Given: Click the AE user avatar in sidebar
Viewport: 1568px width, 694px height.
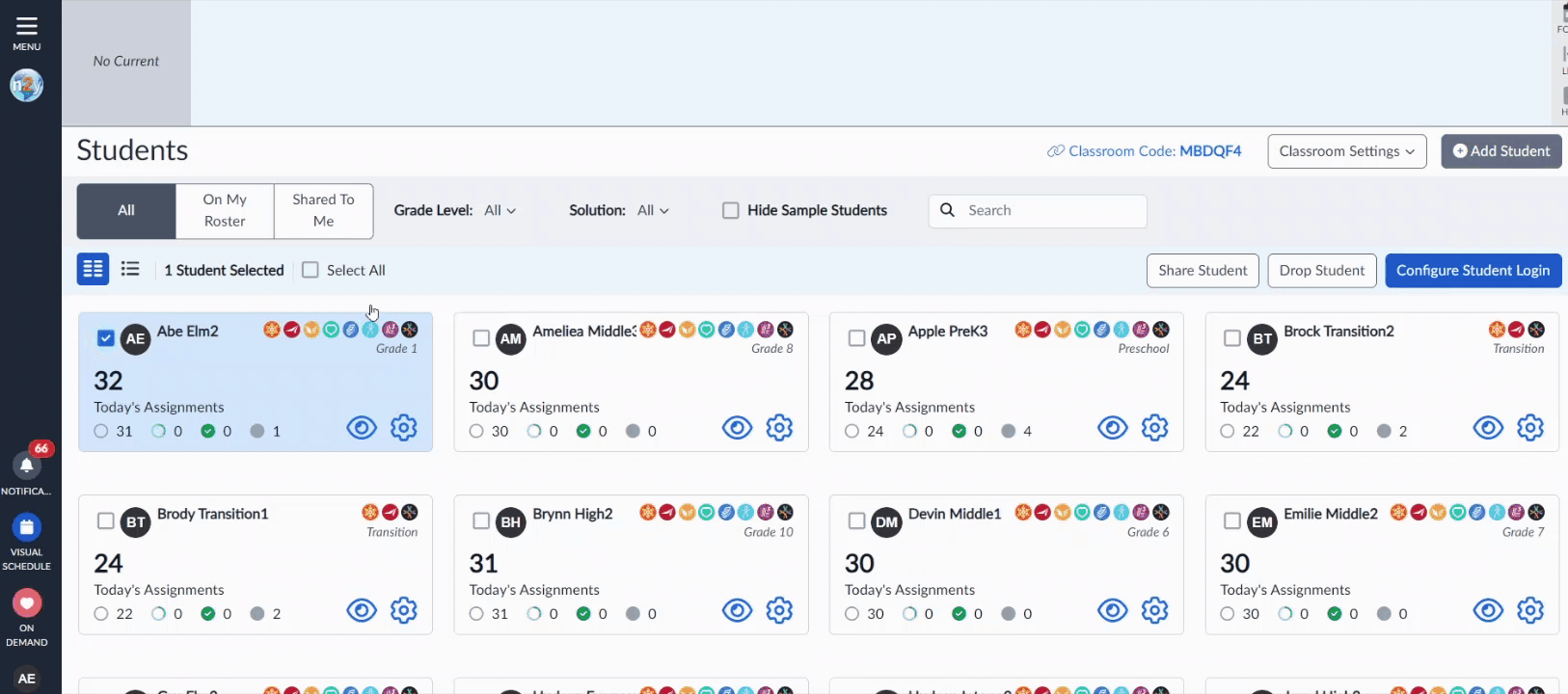Looking at the screenshot, I should point(27,679).
